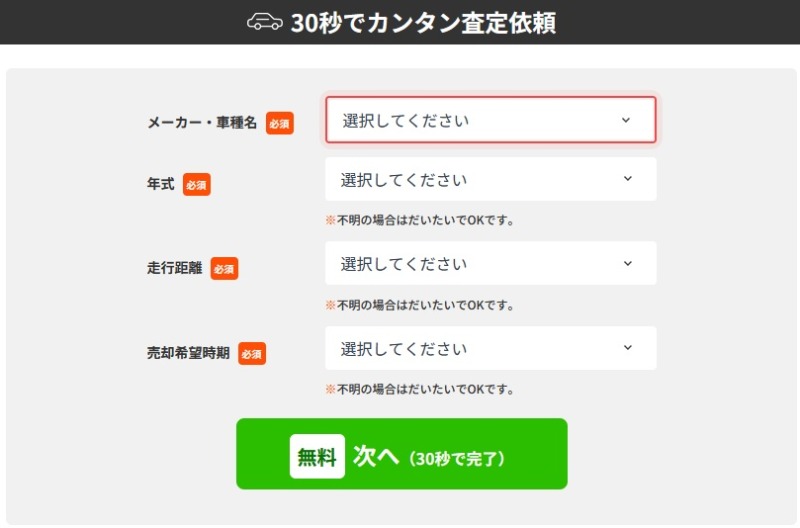800x528 pixels.
Task: Click the chevron arrow in the 走行距離 field
Action: (628, 264)
